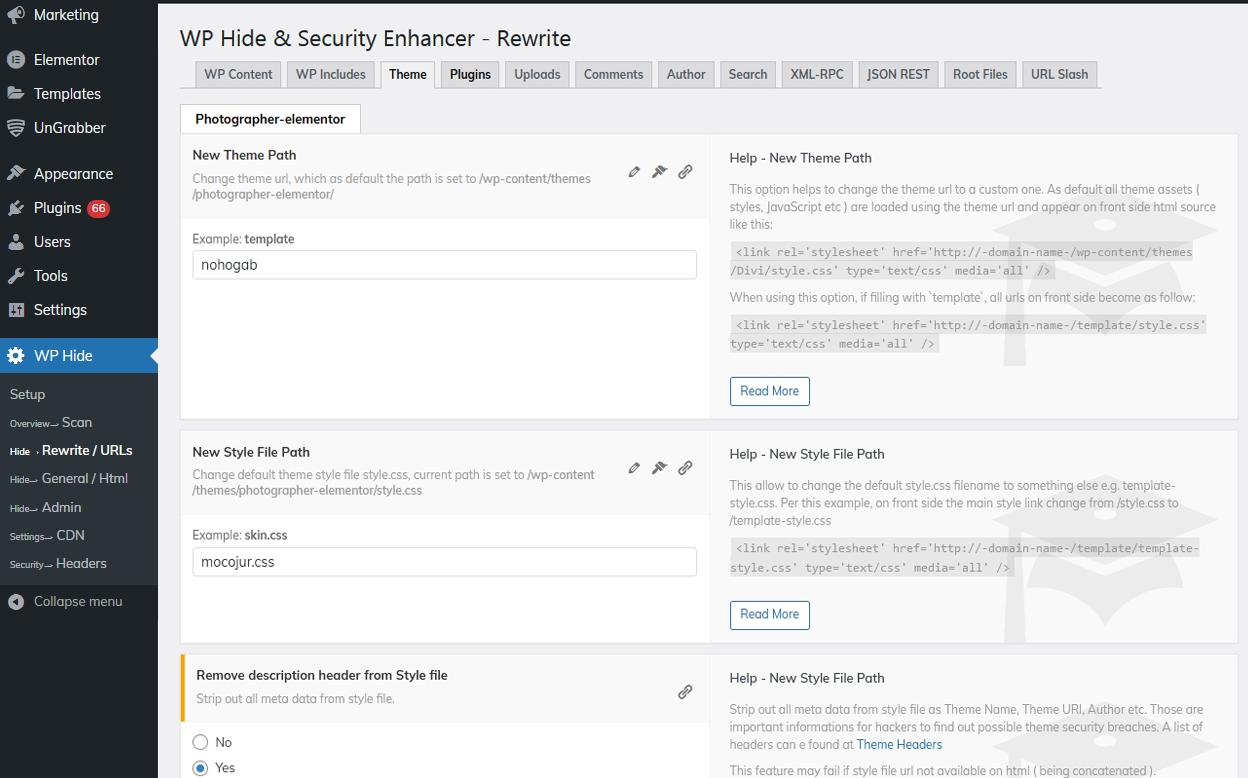Open the URL Slash tab
Screen dimensions: 1248x778
[x=1059, y=74]
